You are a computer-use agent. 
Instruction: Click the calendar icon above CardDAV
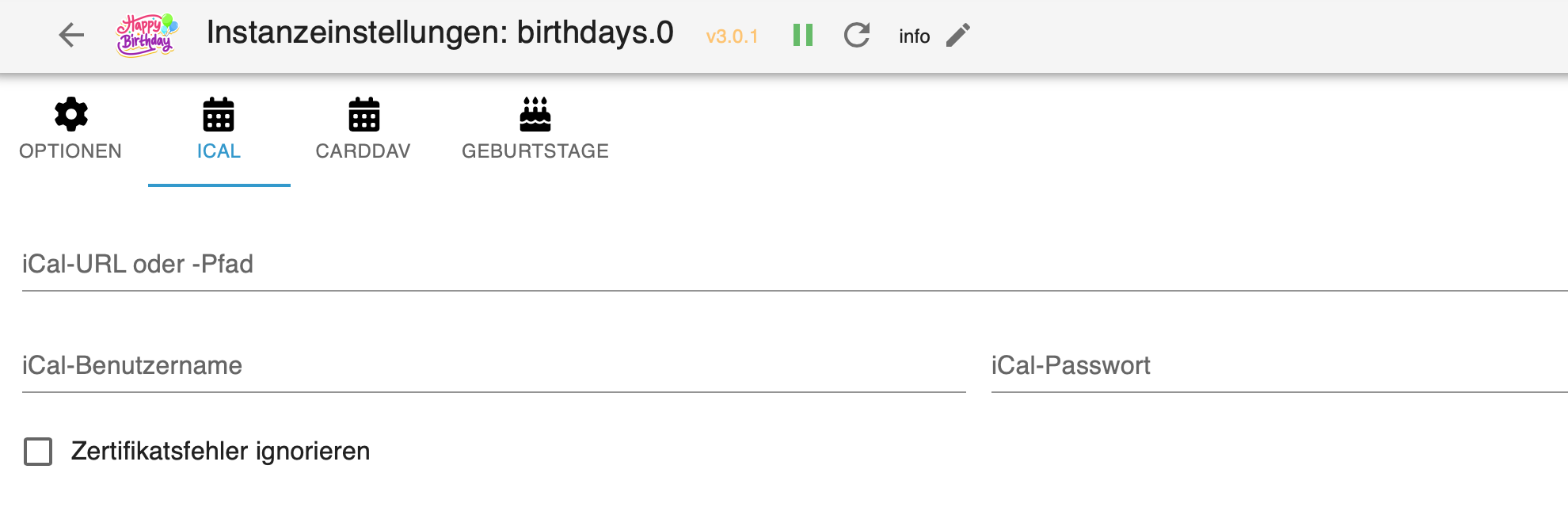tap(363, 115)
